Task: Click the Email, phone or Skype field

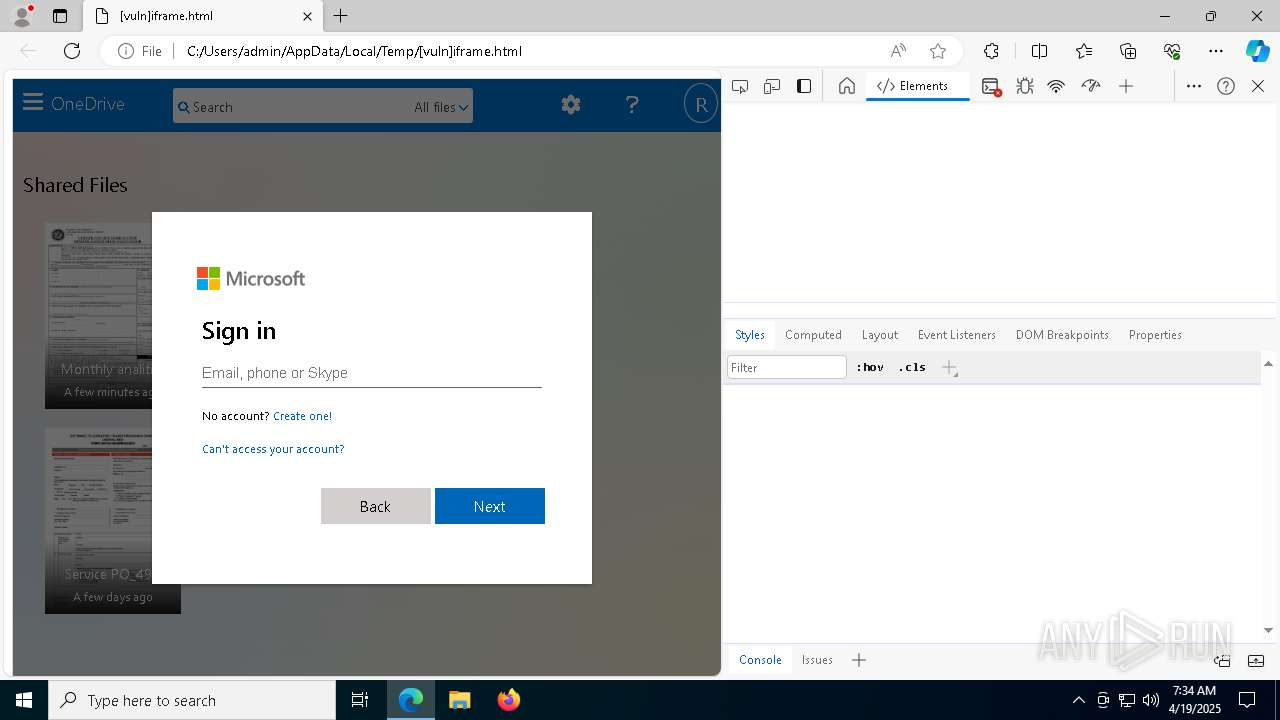Action: (x=371, y=373)
